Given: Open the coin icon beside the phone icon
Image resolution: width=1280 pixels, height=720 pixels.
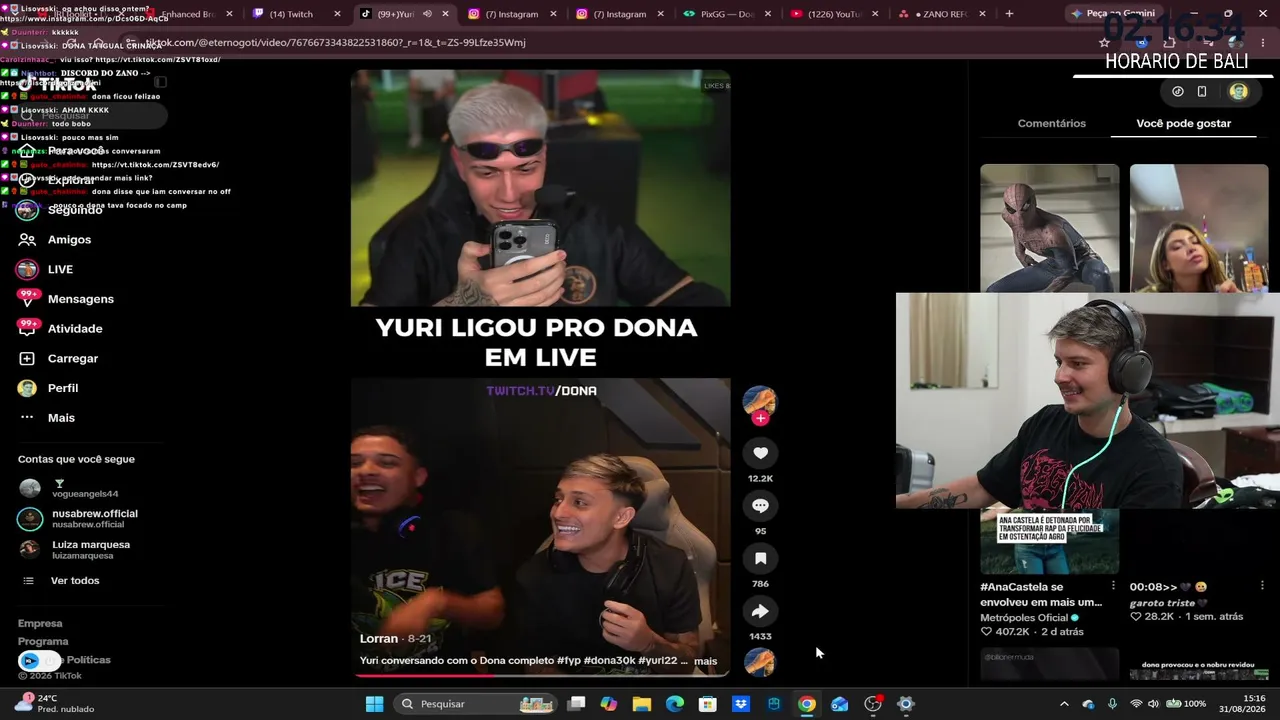Looking at the screenshot, I should point(1178,91).
